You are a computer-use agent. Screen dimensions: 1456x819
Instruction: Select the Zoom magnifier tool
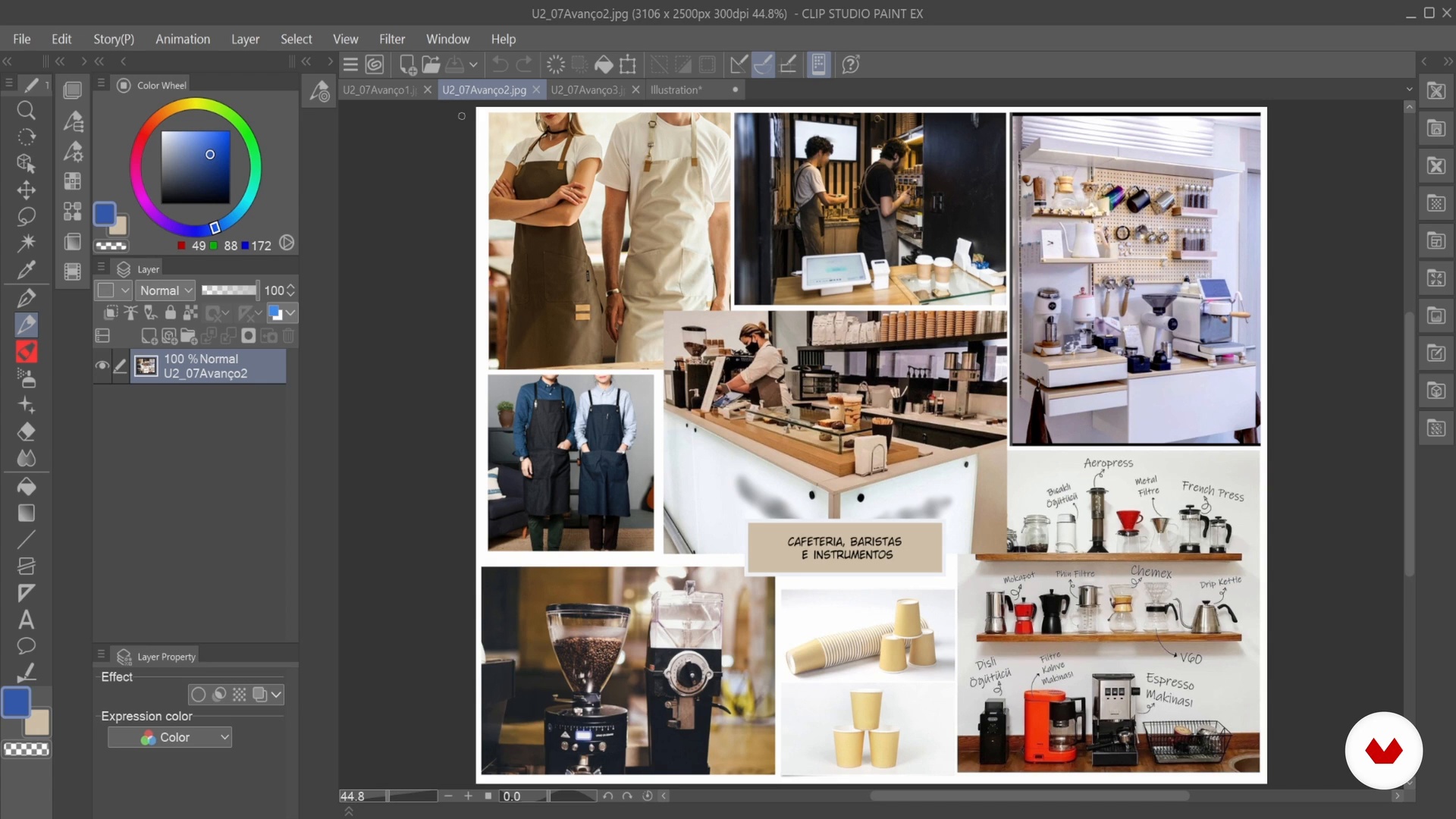coord(26,111)
